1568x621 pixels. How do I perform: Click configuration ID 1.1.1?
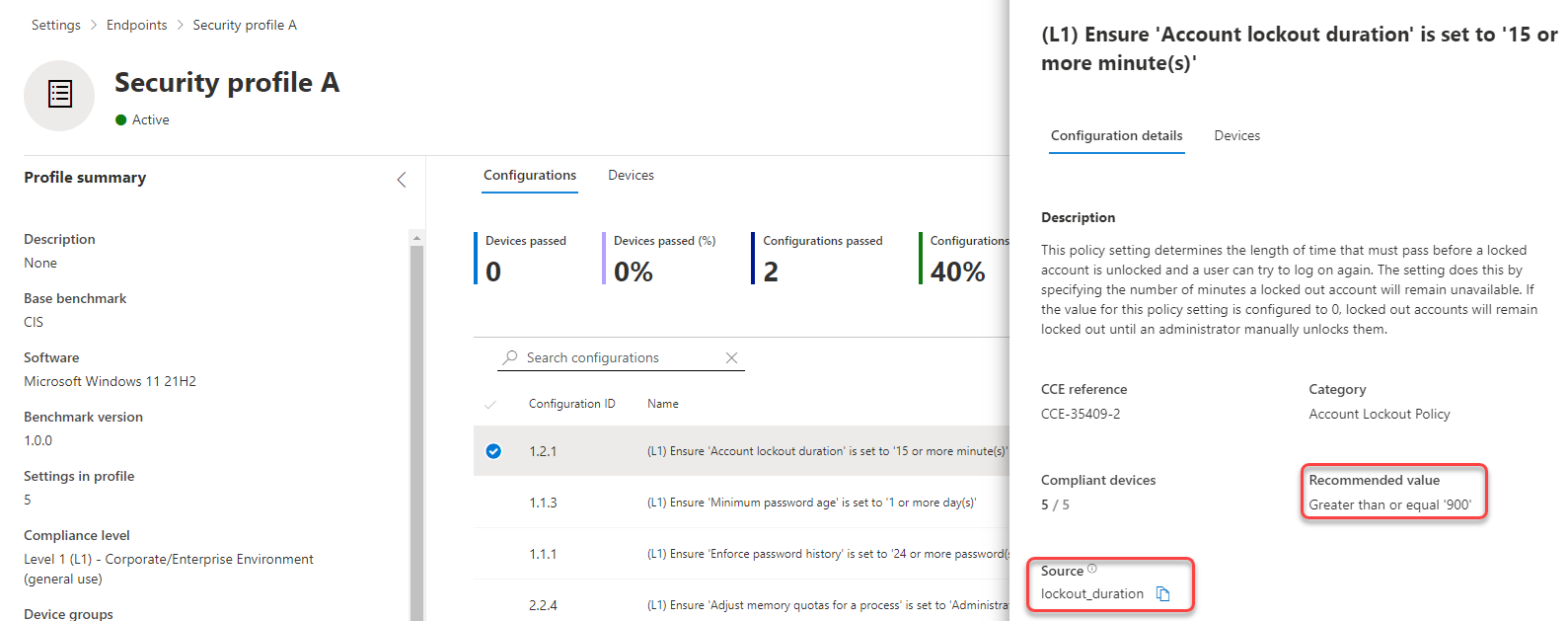click(x=543, y=554)
